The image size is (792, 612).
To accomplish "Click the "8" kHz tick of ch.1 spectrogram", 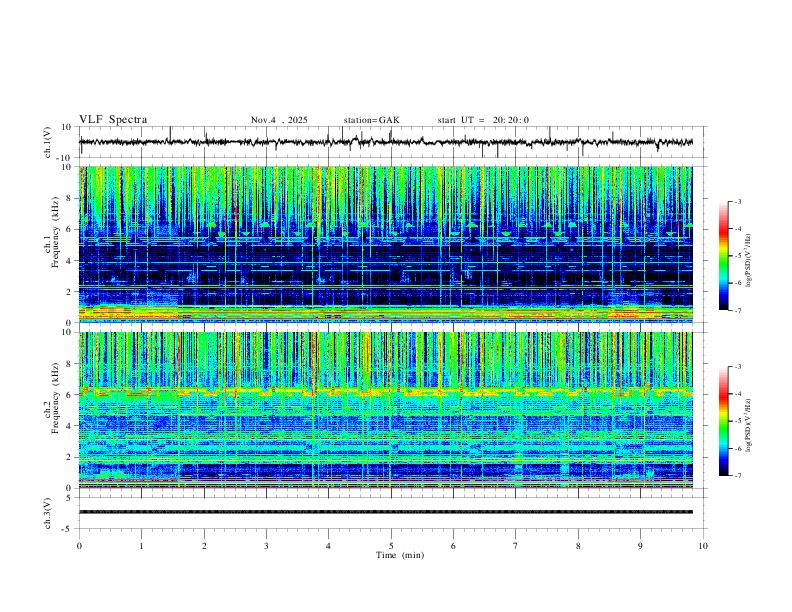I will click(x=69, y=198).
